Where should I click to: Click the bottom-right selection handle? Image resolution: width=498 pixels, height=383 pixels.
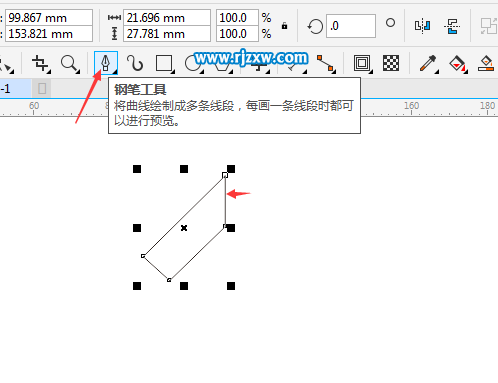point(231,286)
